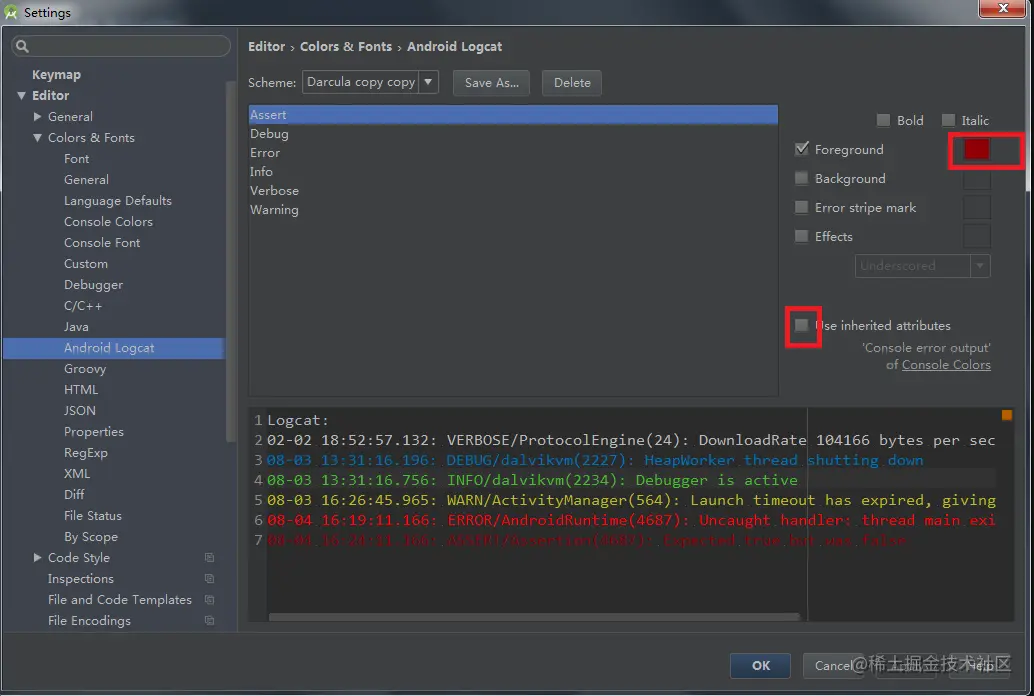Screen dimensions: 1034x696
Task: Select Debugger under Colors & Fonts
Action: pos(93,285)
